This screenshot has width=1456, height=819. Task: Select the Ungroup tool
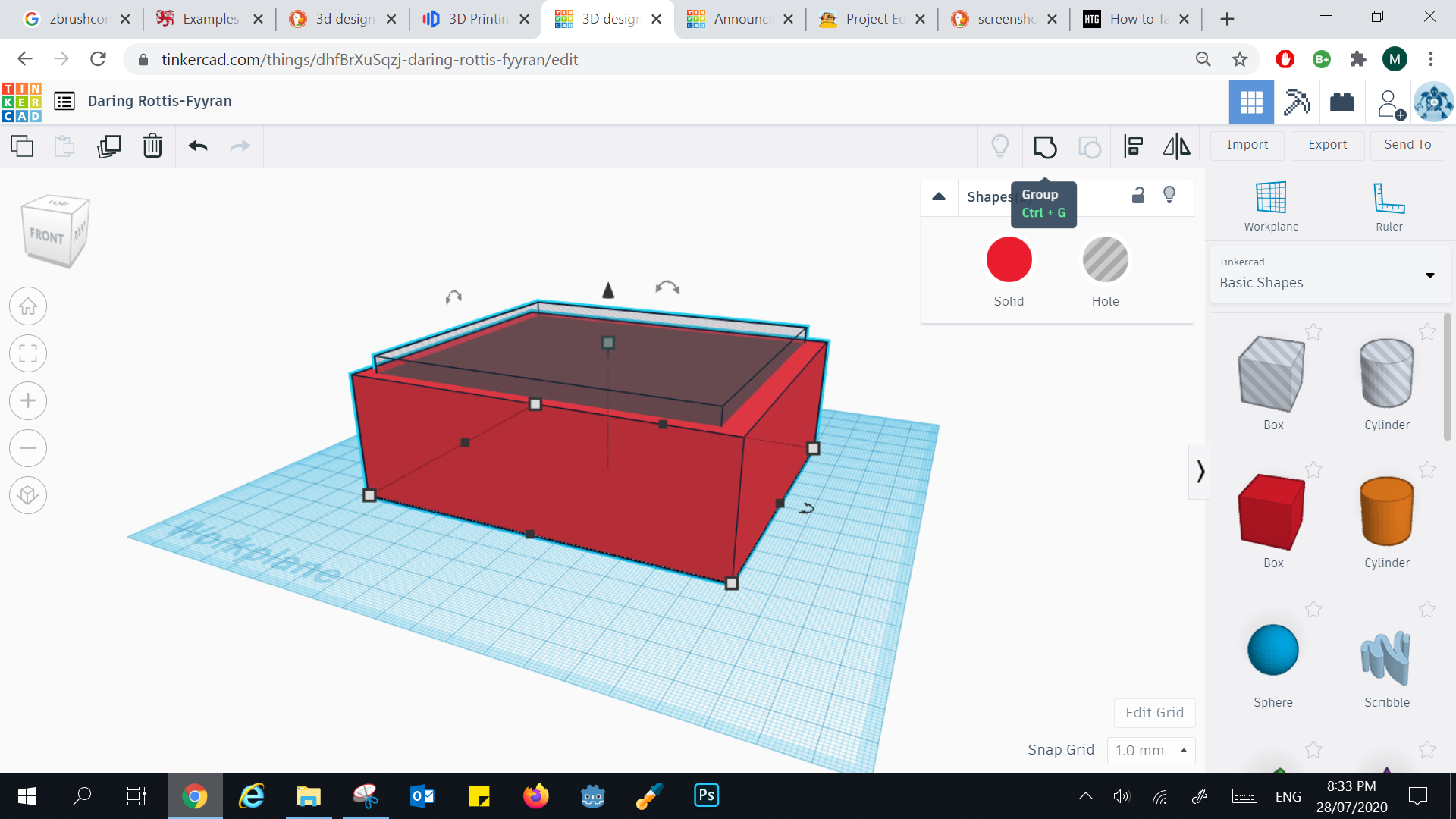[x=1090, y=146]
